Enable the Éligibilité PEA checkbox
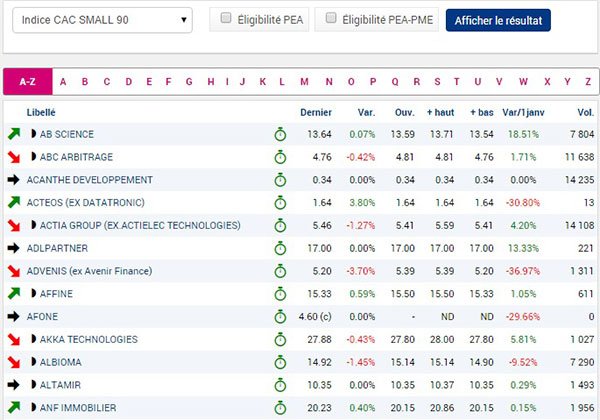The width and height of the screenshot is (600, 420). 226,18
